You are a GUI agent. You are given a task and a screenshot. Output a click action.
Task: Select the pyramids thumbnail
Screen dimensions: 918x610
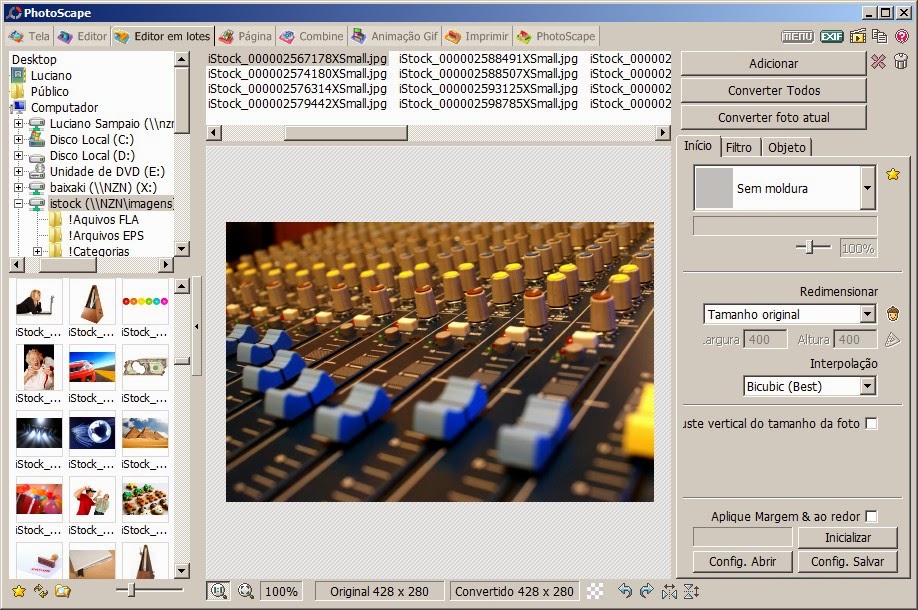[x=145, y=433]
